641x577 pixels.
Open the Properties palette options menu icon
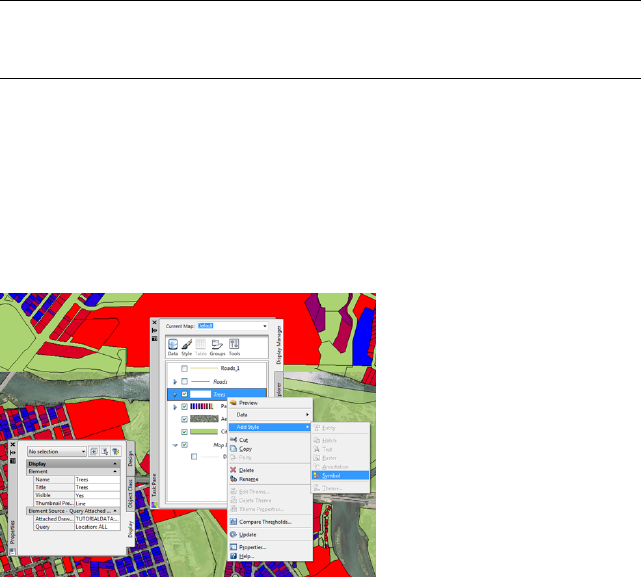[x=13, y=460]
